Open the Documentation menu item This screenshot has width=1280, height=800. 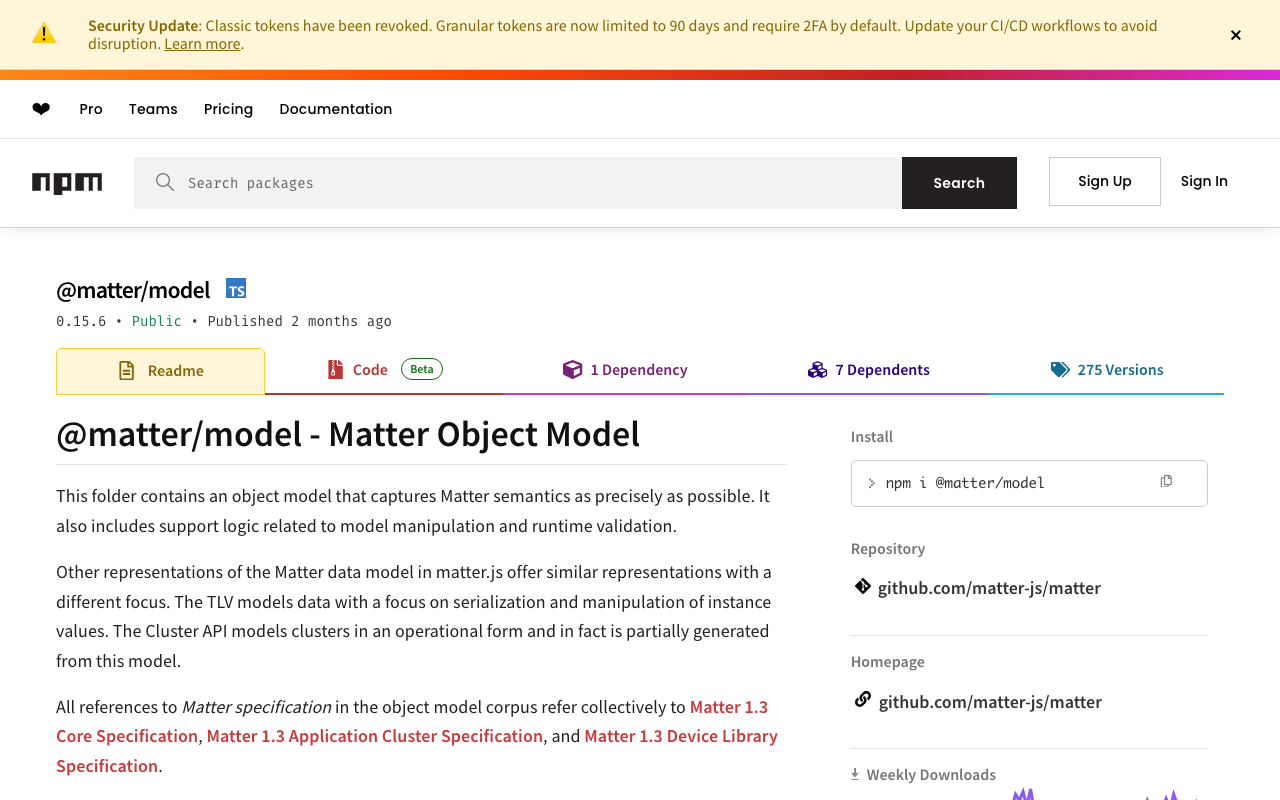click(x=335, y=109)
